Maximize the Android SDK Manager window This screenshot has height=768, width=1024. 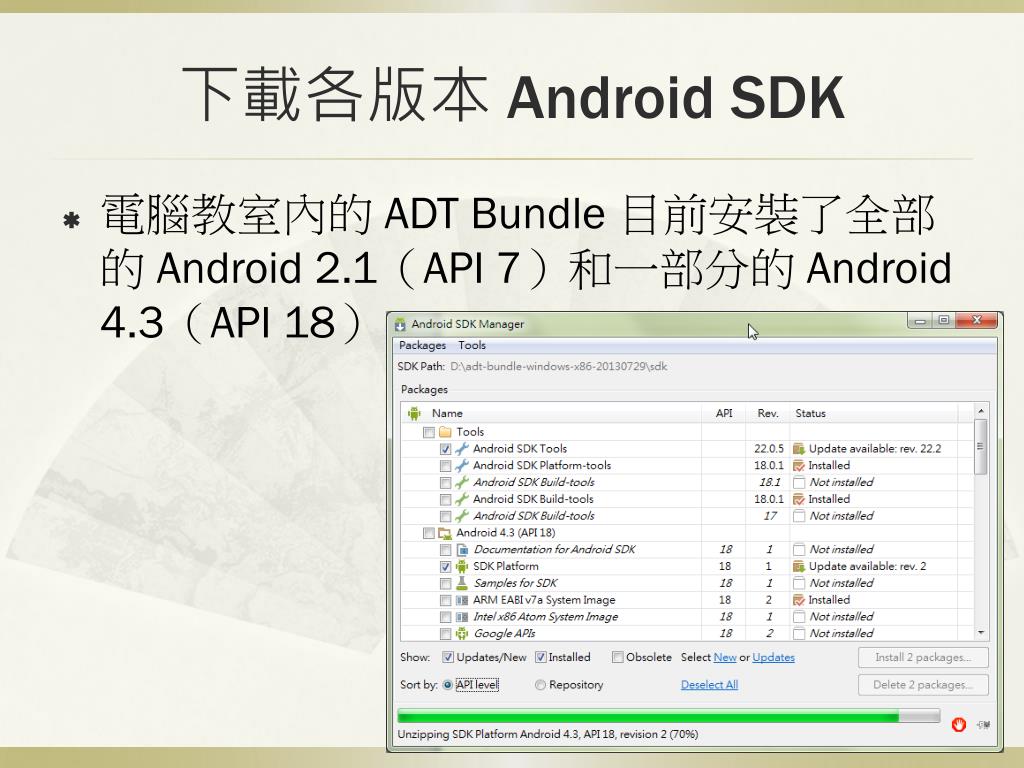[944, 321]
